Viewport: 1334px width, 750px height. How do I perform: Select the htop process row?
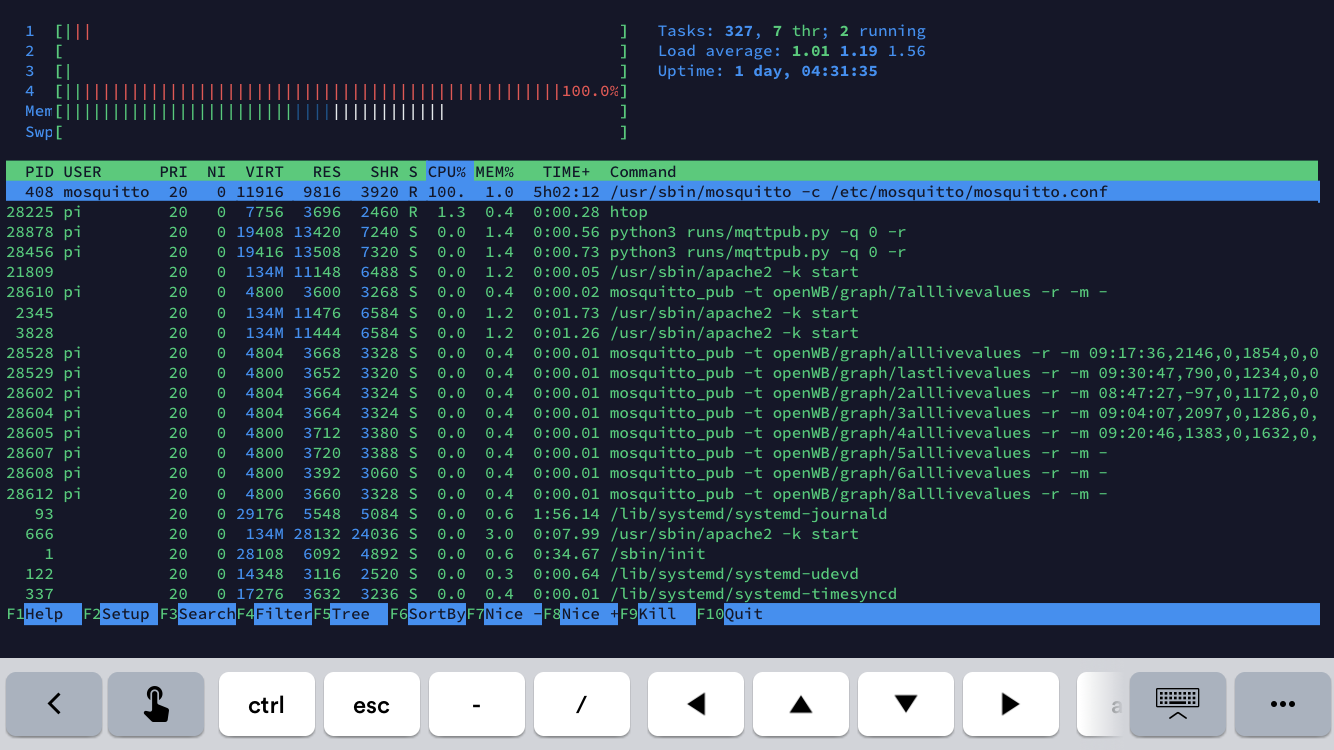click(x=662, y=212)
